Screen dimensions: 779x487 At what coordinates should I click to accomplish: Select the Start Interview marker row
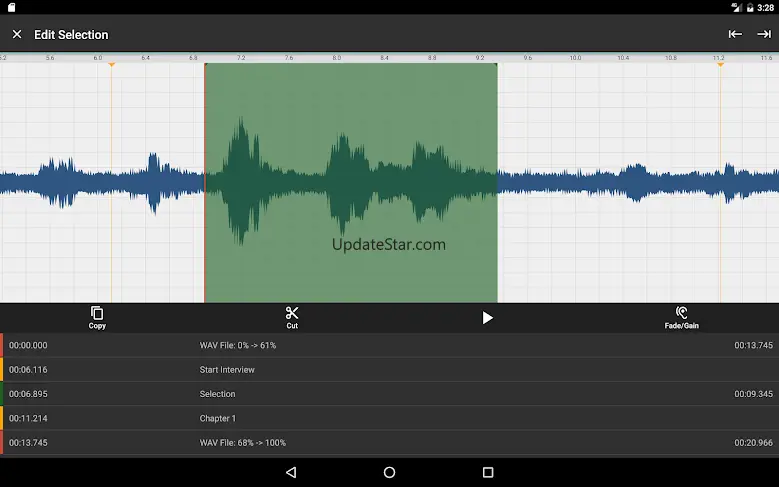(x=389, y=370)
